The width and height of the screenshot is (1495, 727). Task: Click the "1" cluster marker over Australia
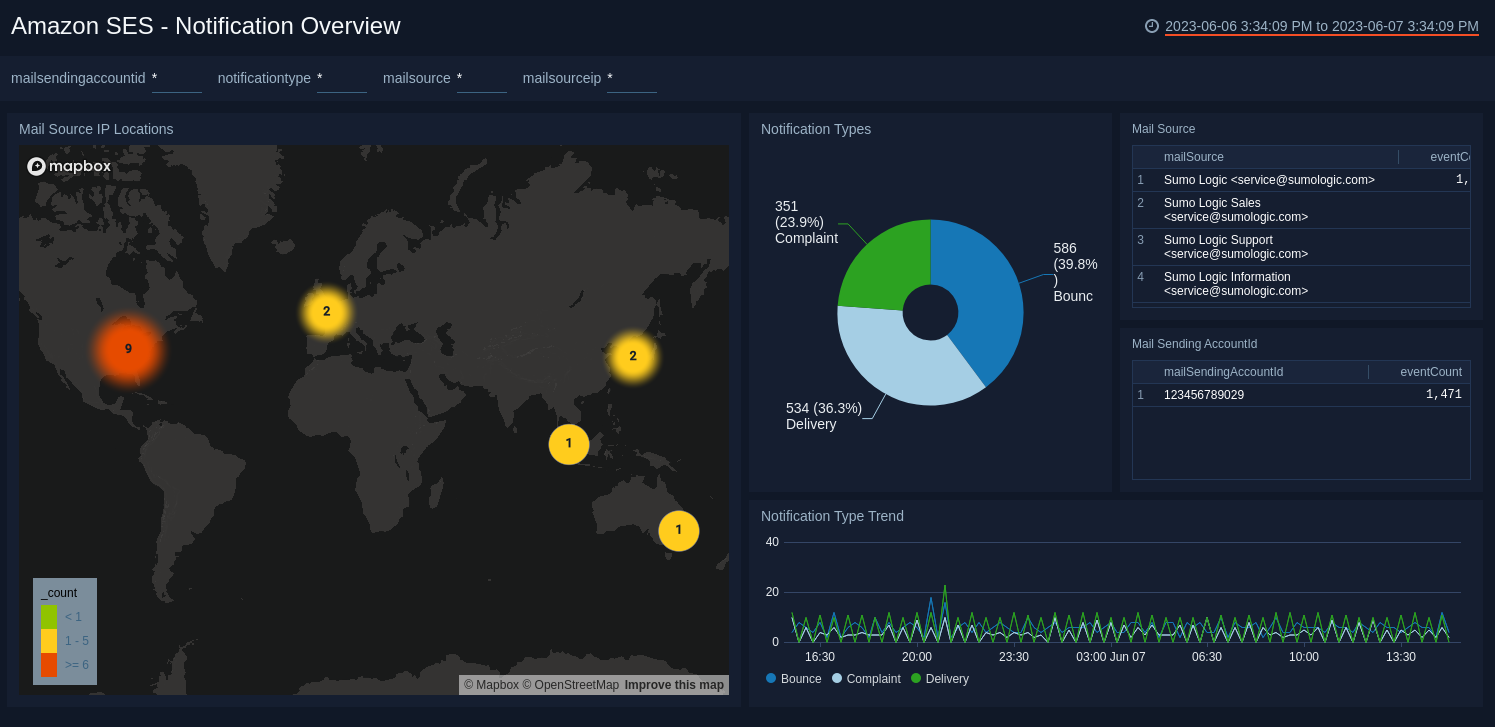pyautogui.click(x=679, y=530)
